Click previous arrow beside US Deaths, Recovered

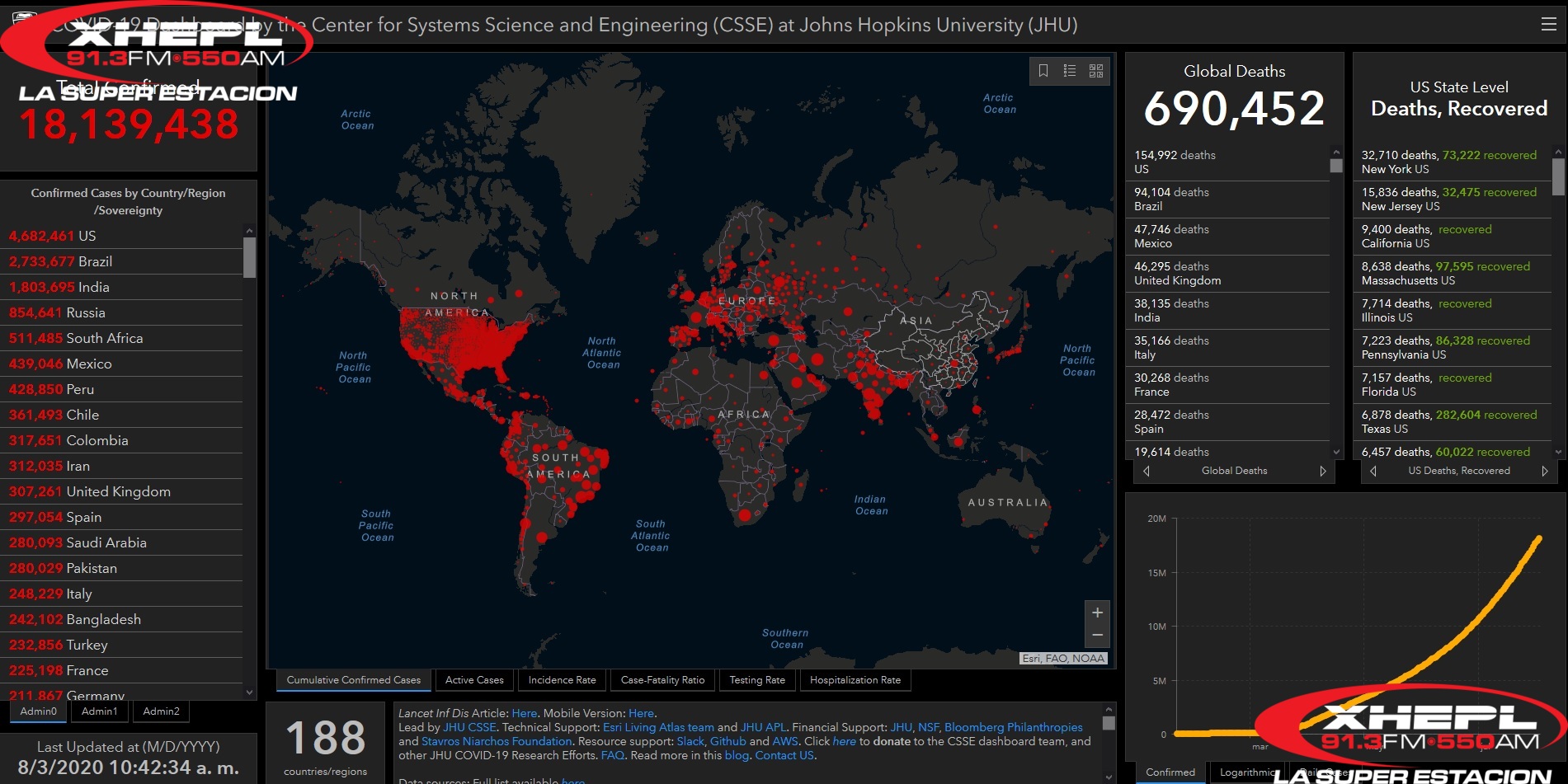coord(1373,471)
